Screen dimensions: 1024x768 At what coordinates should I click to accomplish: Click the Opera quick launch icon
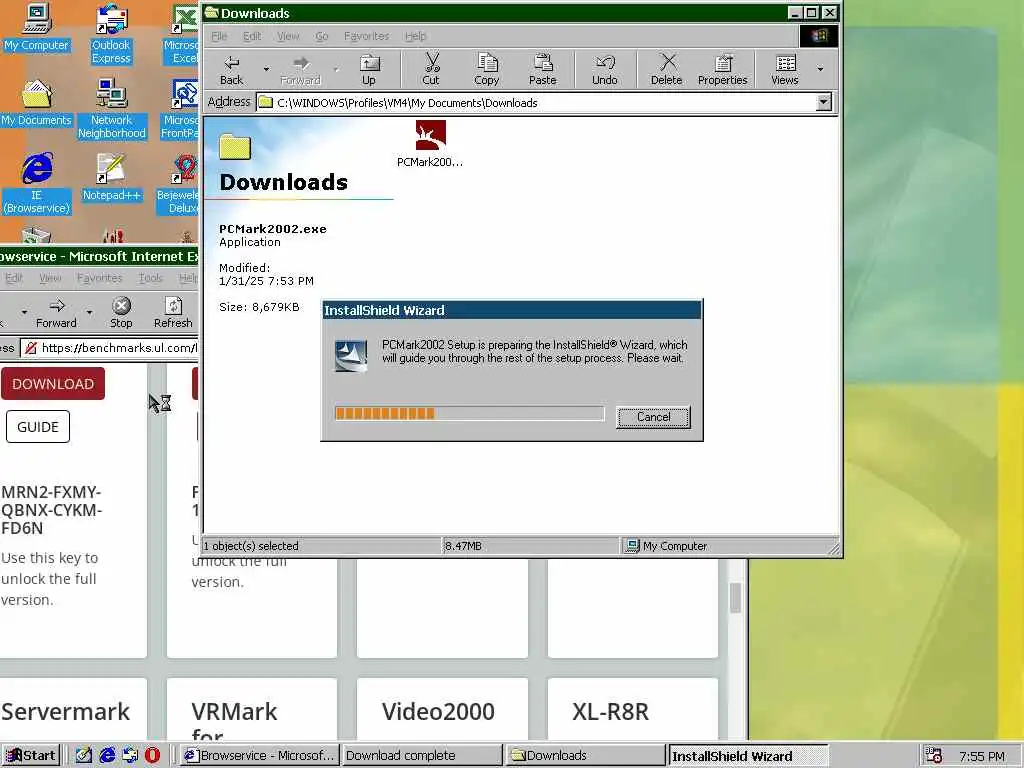152,756
